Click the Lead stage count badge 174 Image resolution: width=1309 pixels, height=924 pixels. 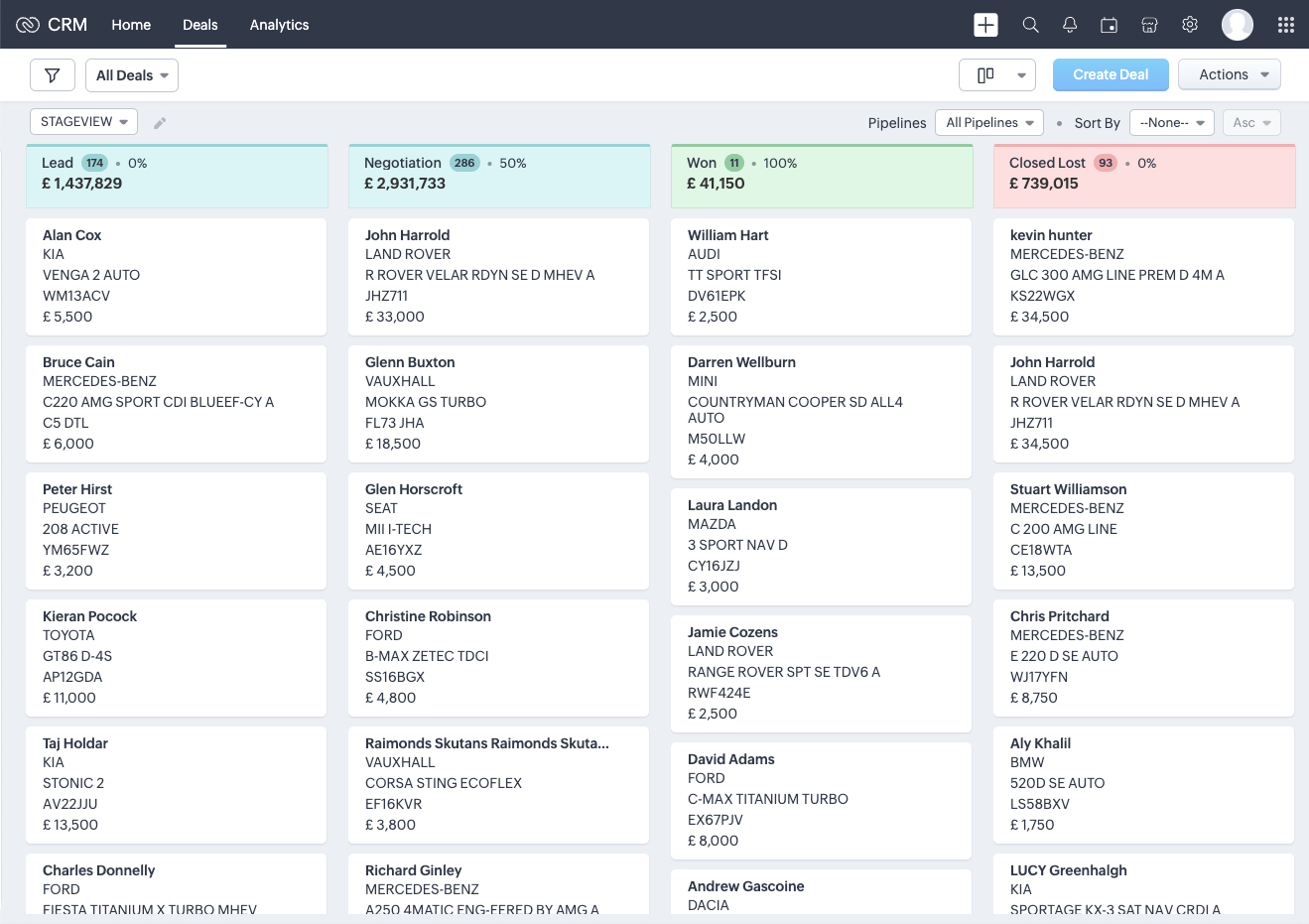tap(94, 163)
